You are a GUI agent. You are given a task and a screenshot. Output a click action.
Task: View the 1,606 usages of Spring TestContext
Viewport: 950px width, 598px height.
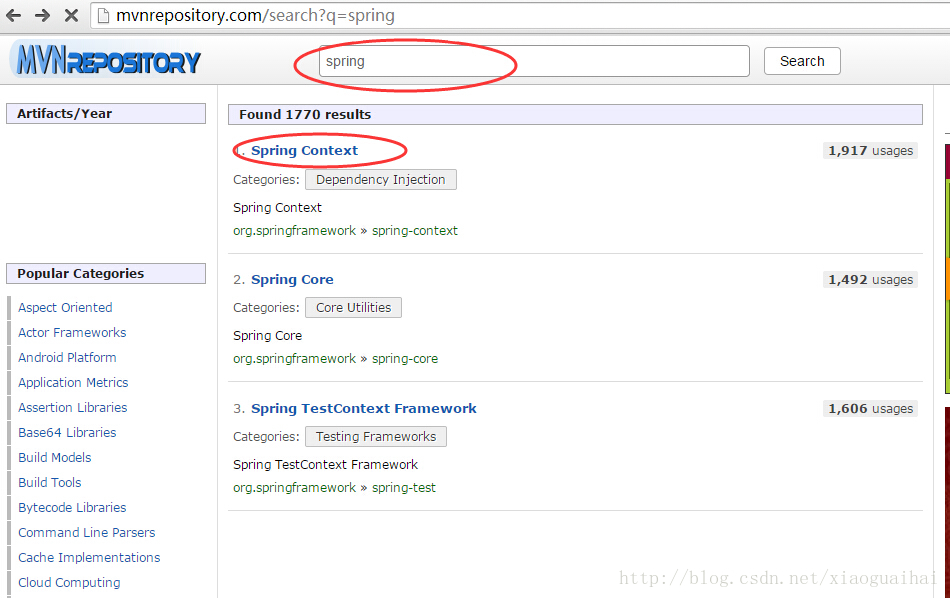pyautogui.click(x=870, y=409)
